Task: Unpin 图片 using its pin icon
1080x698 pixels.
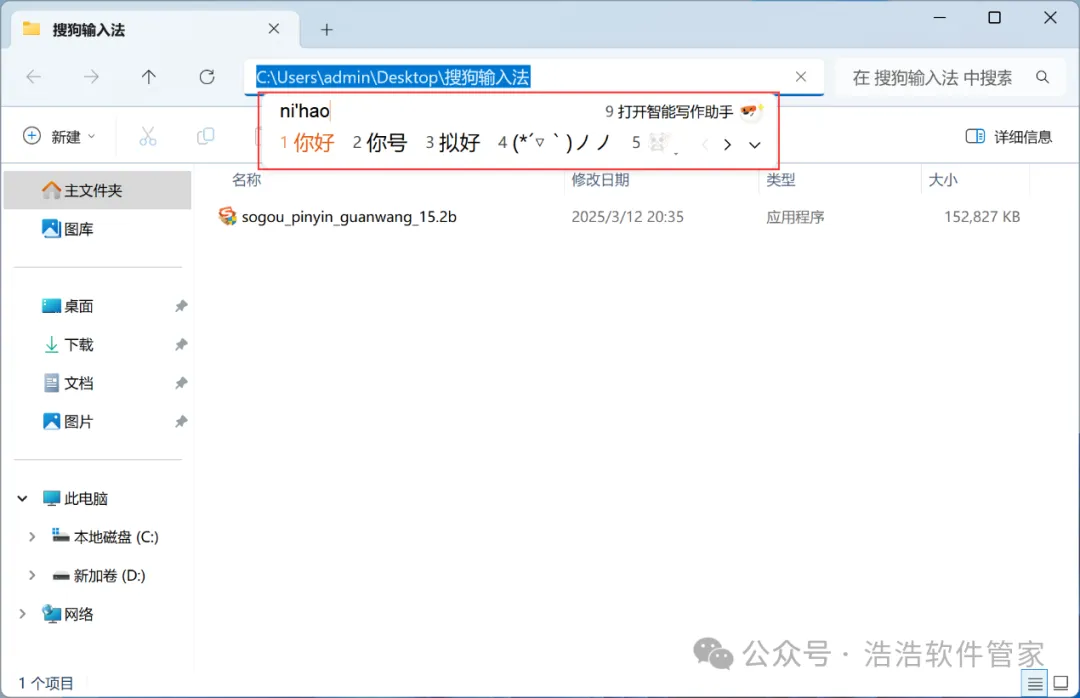Action: 180,422
